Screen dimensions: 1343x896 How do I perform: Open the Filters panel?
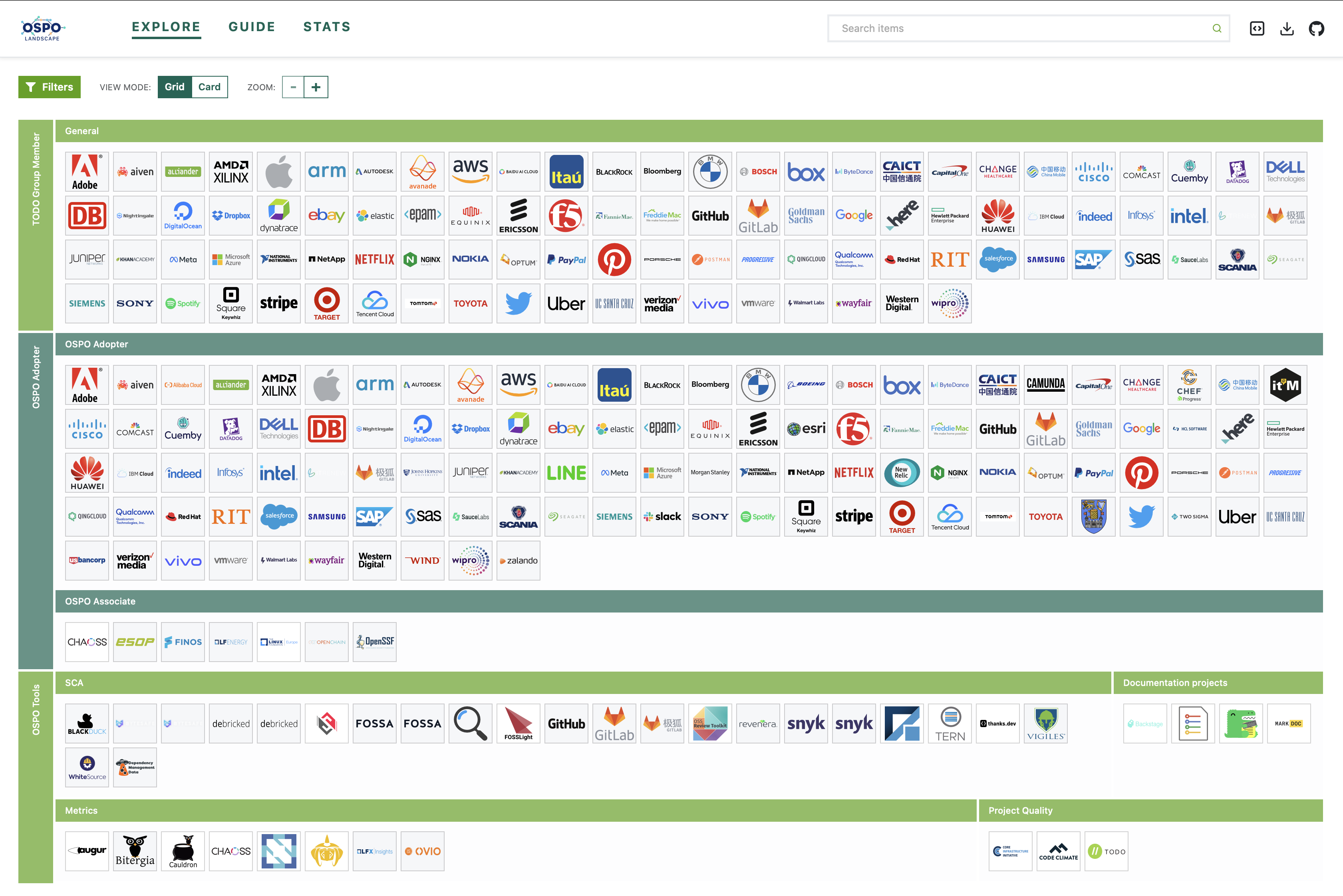click(x=50, y=87)
